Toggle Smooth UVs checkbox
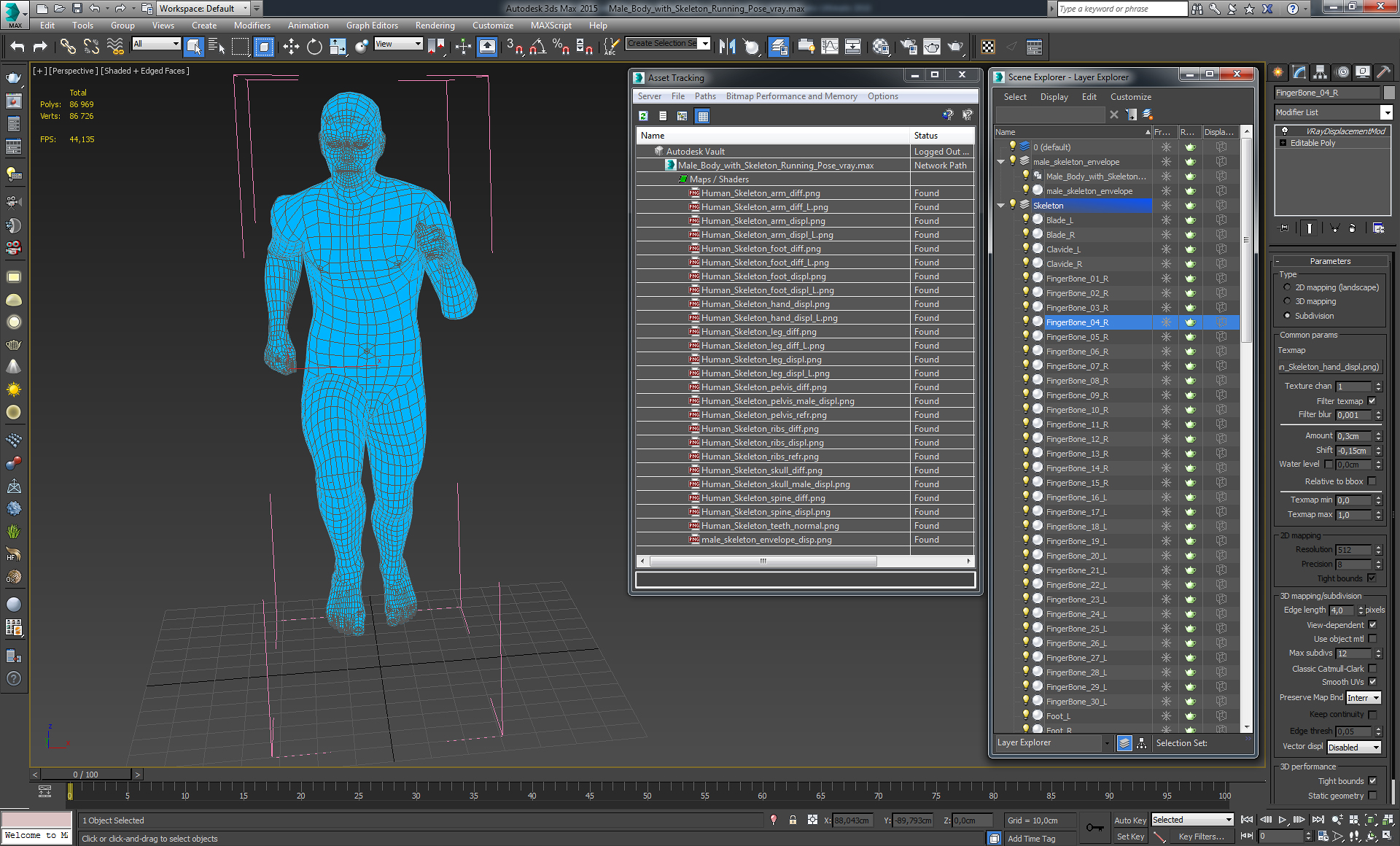 tap(1372, 682)
